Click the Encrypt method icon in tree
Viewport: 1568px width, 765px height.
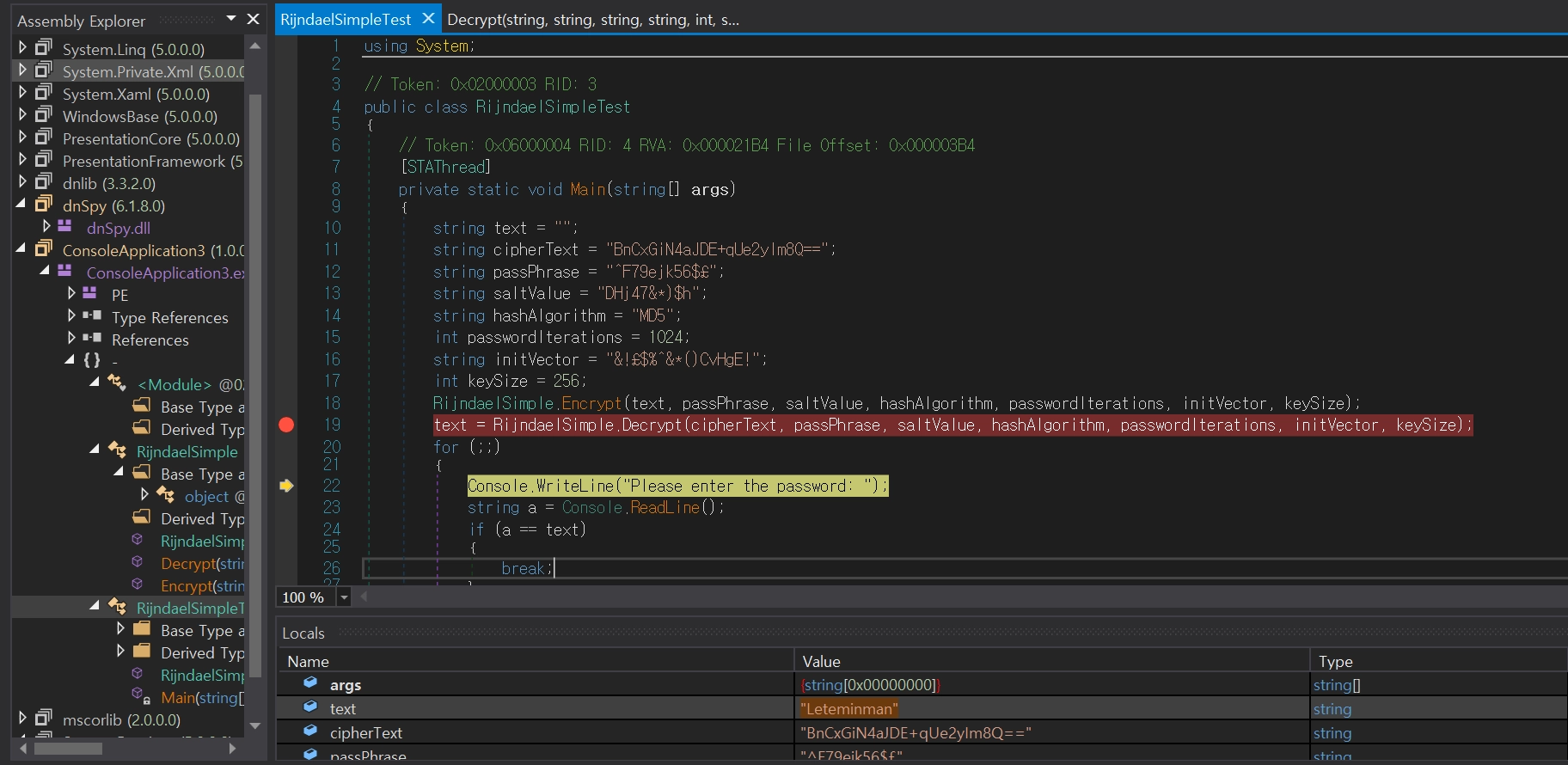tap(138, 584)
